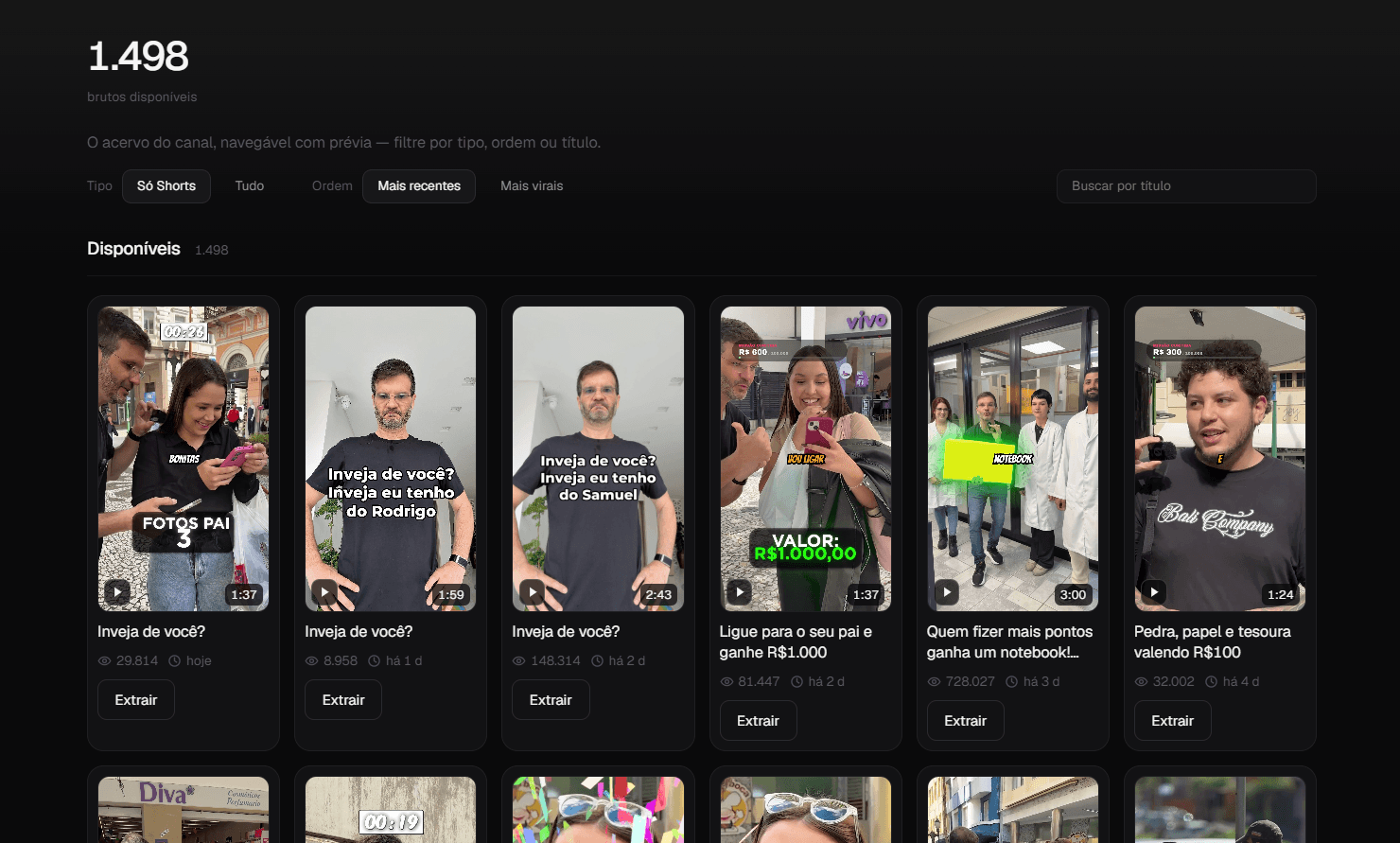This screenshot has height=843, width=1400.
Task: Play the 'Ligue para o seu pai' video
Action: [x=740, y=592]
